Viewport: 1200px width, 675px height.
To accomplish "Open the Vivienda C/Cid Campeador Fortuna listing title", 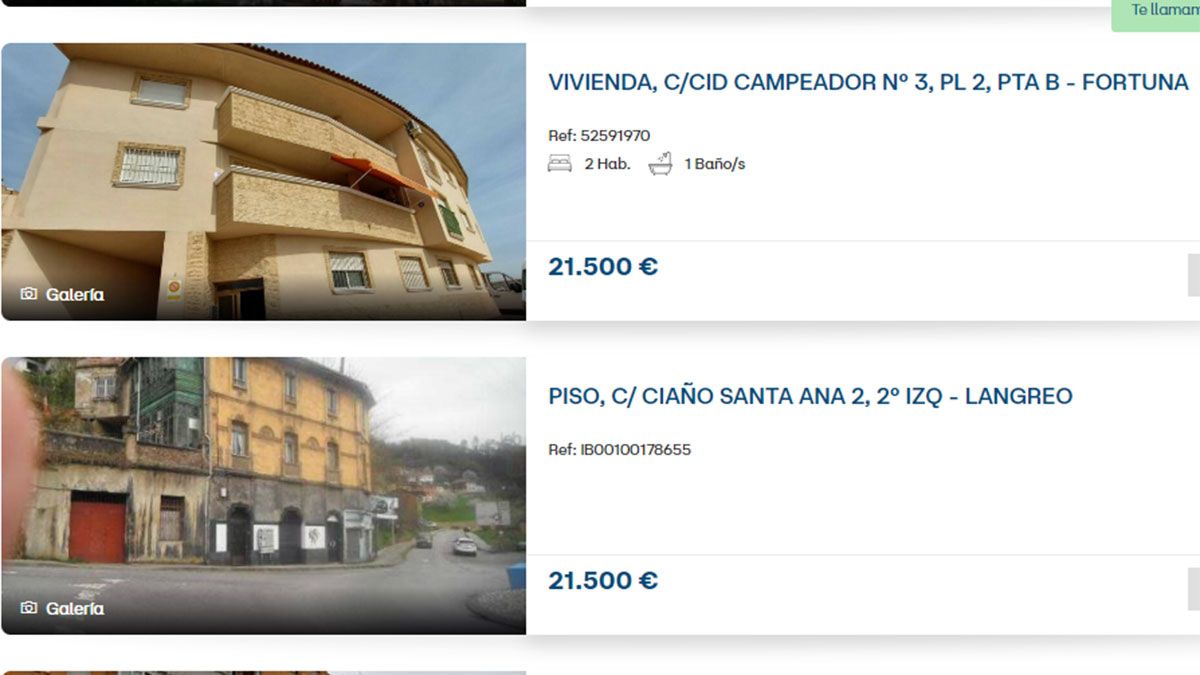I will coord(868,83).
